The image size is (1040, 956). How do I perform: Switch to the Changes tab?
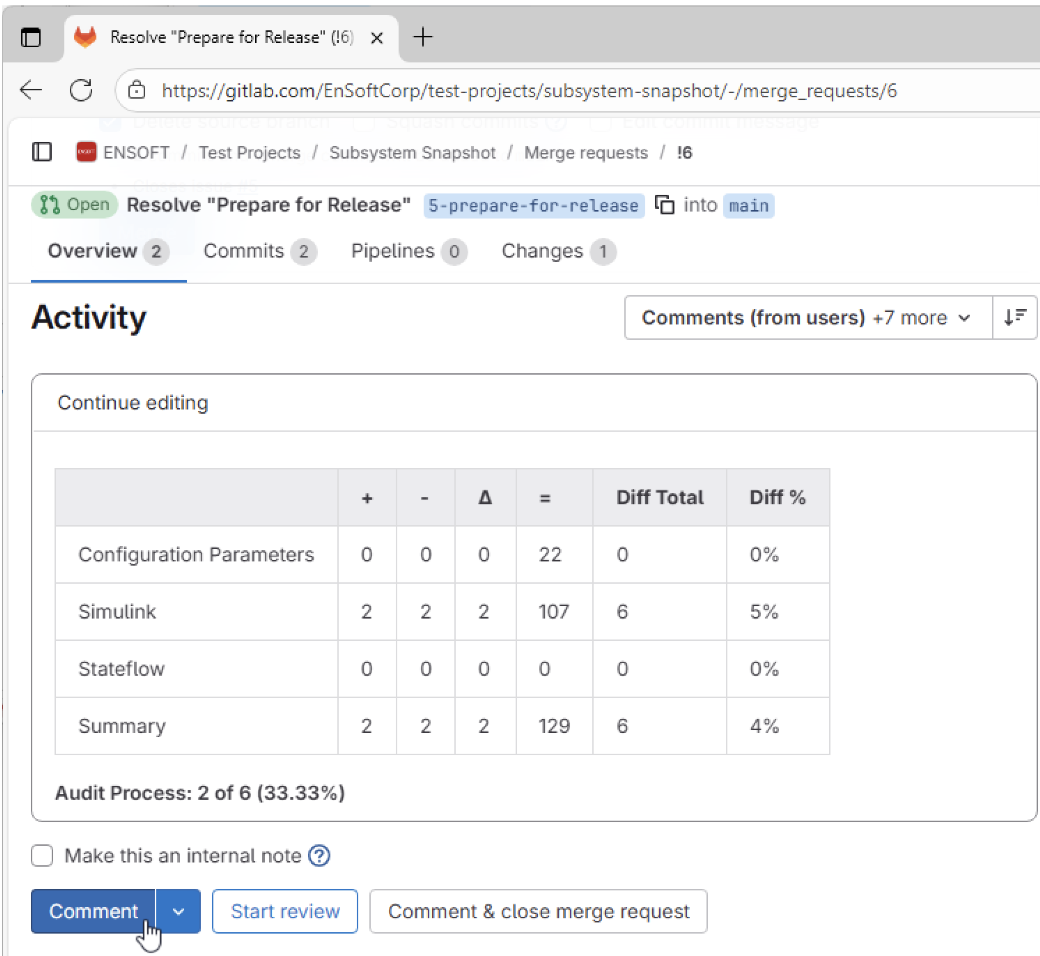(x=558, y=251)
